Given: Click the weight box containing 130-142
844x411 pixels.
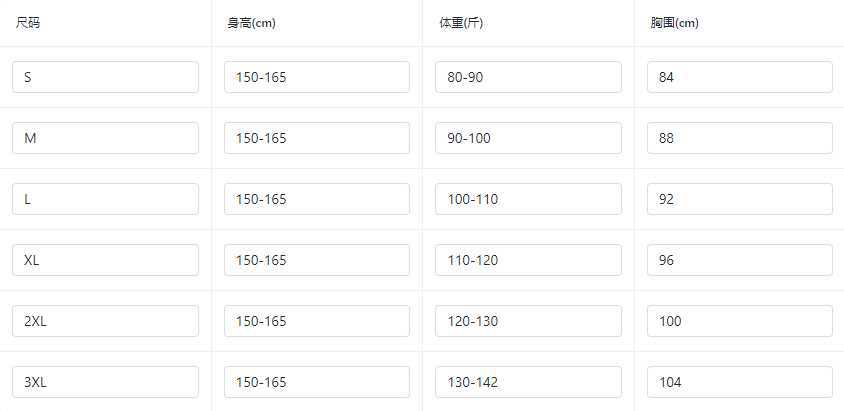Looking at the screenshot, I should [528, 382].
